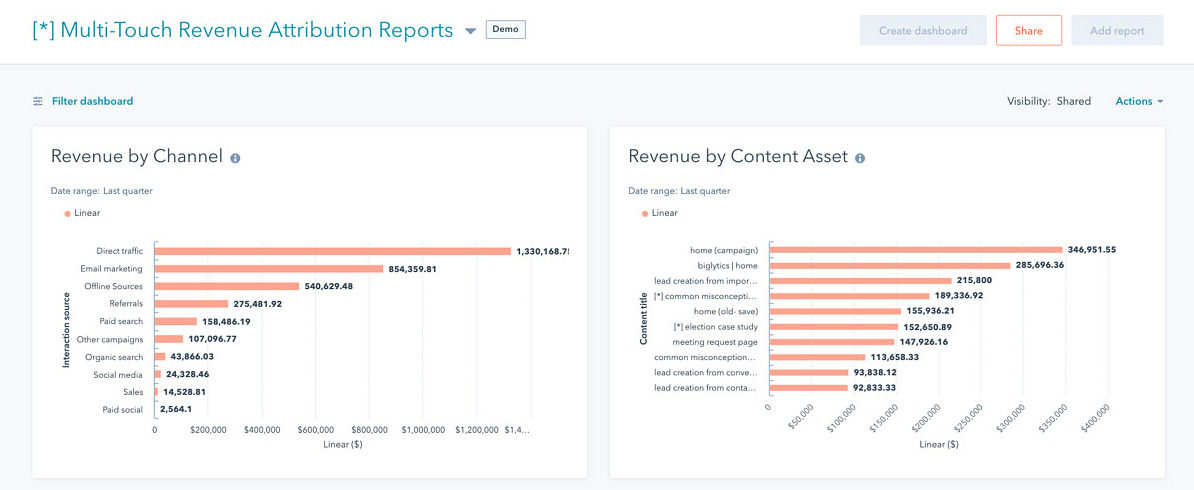Click the filter sliders icon
The width and height of the screenshot is (1194, 490).
pos(38,101)
